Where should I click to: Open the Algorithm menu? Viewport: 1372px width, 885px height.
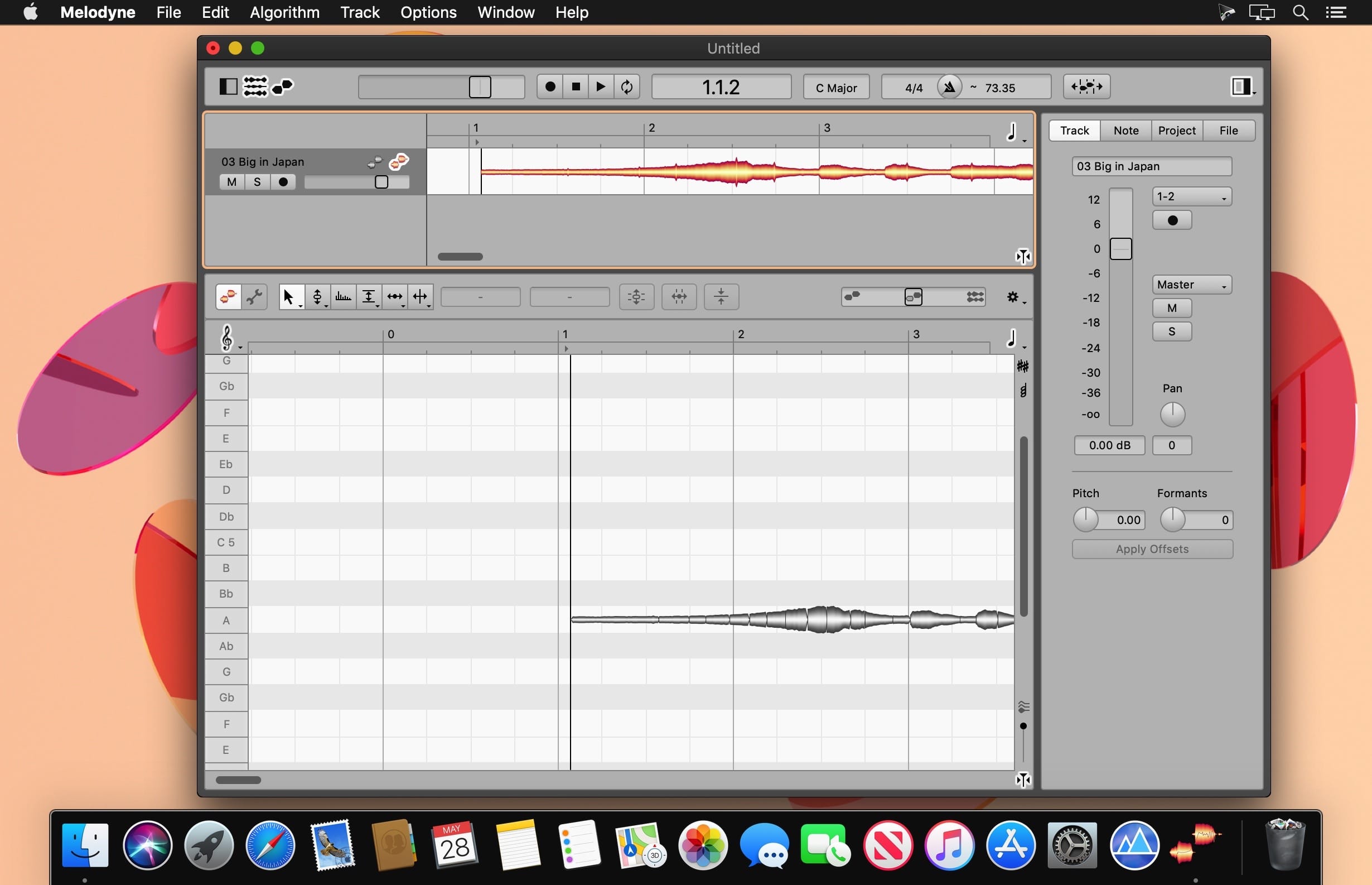pyautogui.click(x=285, y=12)
